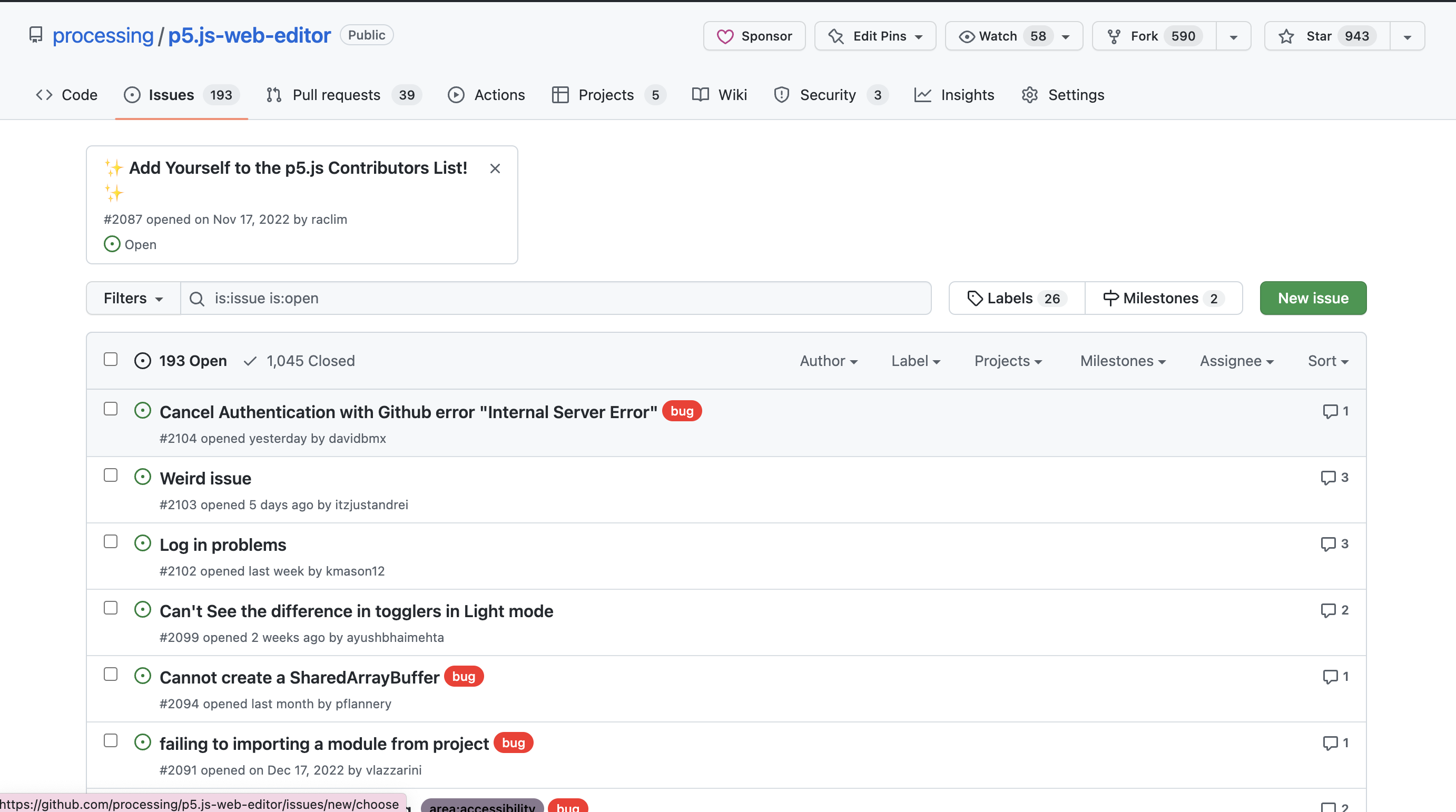This screenshot has height=812, width=1456.
Task: Dismiss the pinned Contributors List issue
Action: [495, 169]
